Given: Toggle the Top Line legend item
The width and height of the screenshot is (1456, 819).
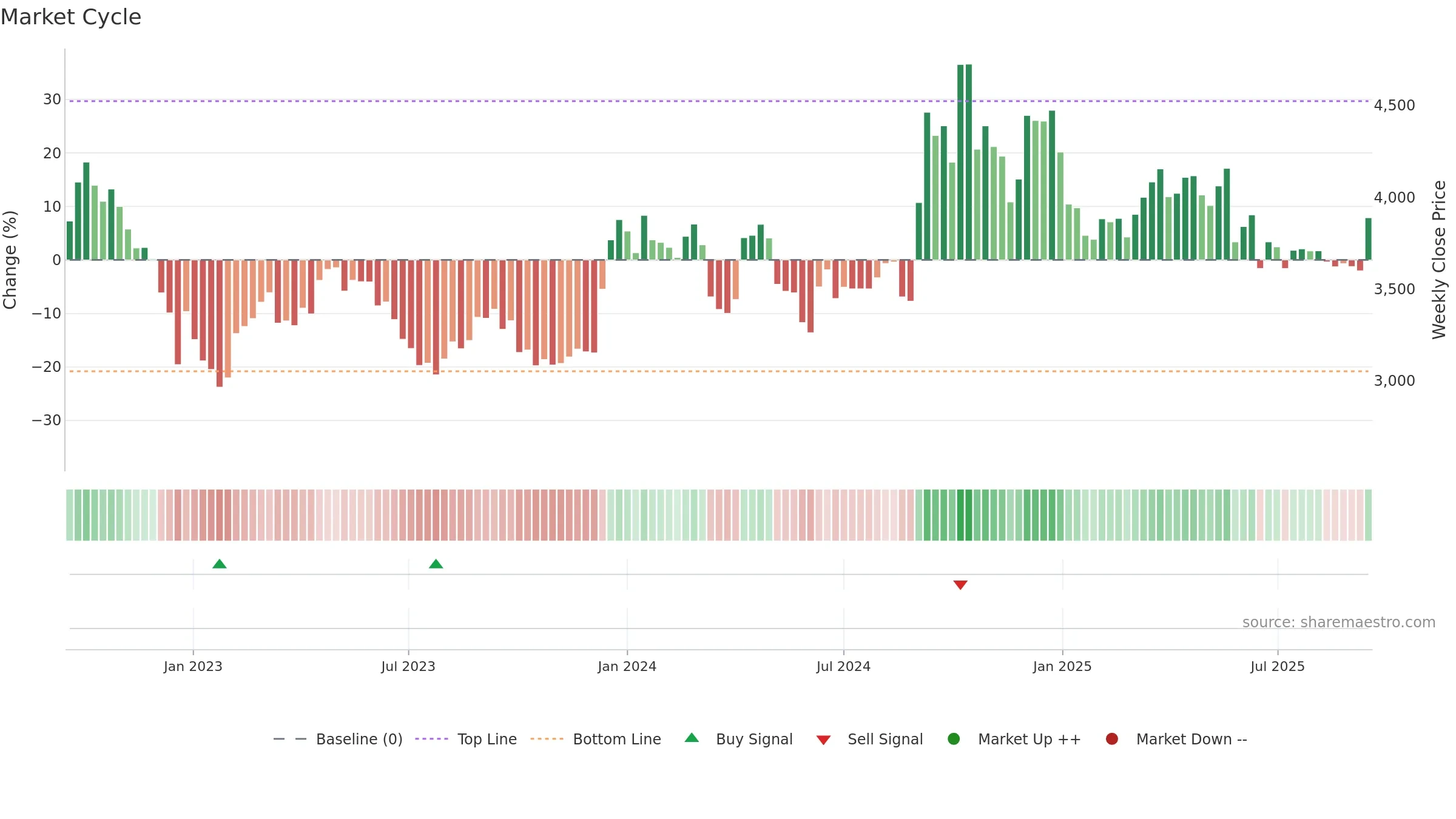Looking at the screenshot, I should [x=466, y=739].
